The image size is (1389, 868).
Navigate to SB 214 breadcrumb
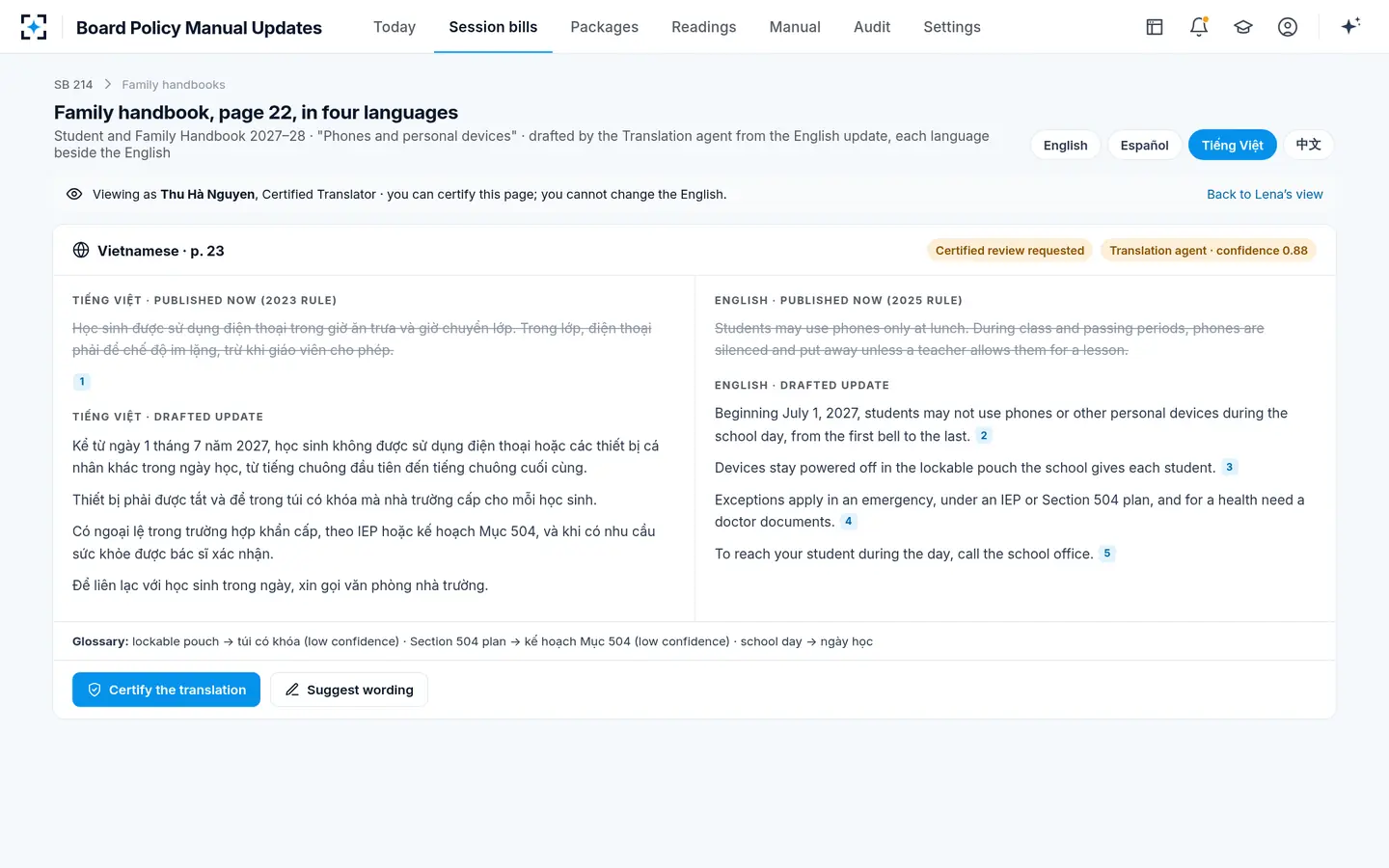tap(73, 85)
